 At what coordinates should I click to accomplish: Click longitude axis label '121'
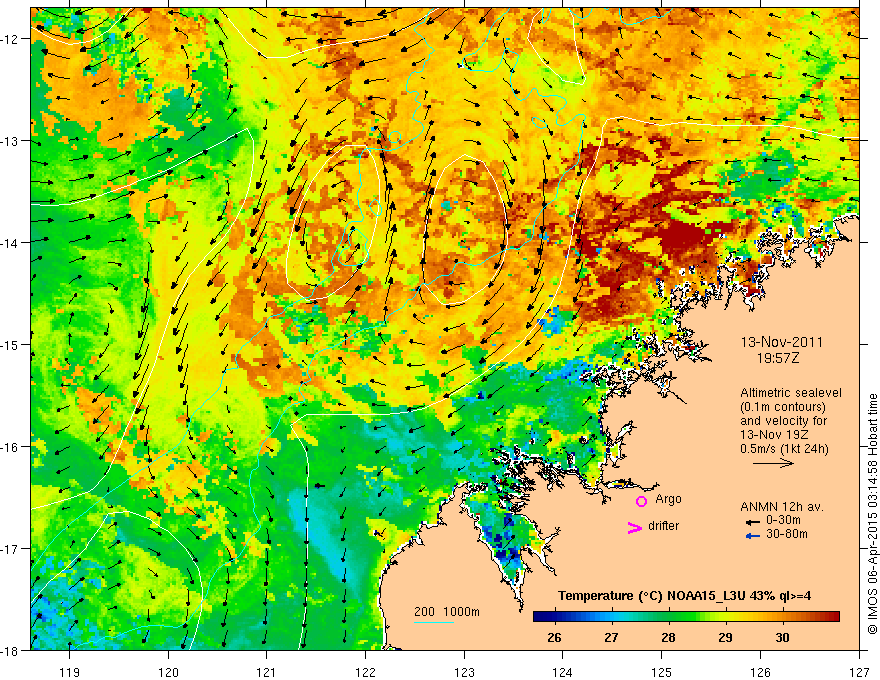(267, 672)
